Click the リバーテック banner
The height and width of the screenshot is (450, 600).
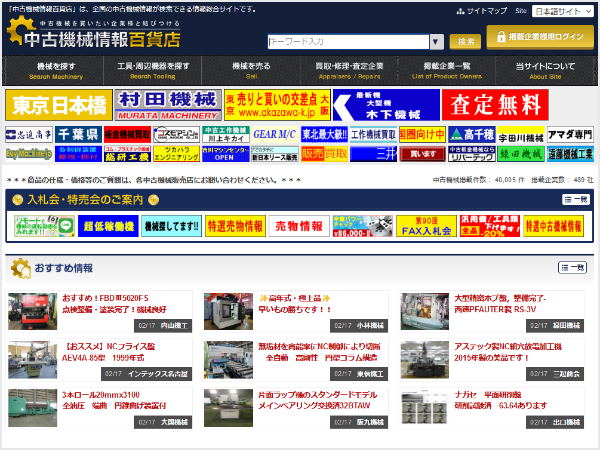click(x=472, y=154)
